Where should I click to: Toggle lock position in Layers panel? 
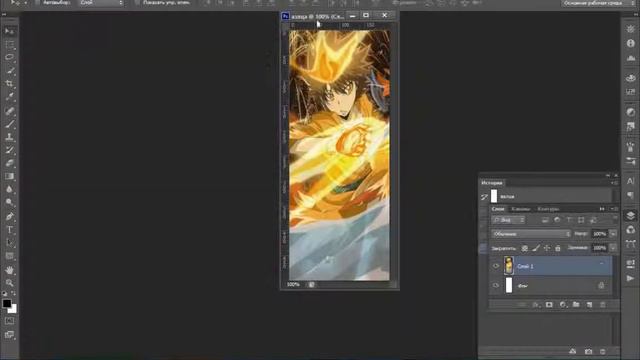pos(547,248)
